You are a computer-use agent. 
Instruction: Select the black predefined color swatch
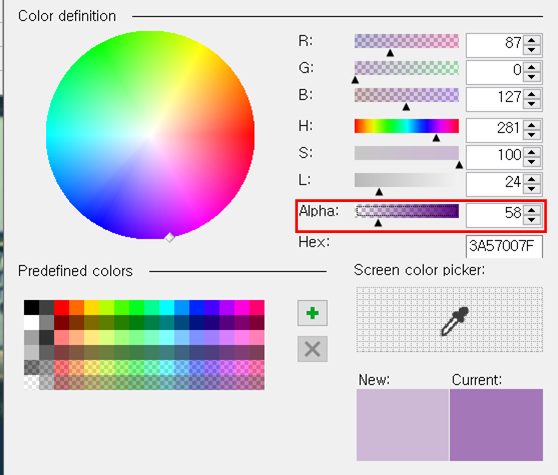(x=31, y=307)
